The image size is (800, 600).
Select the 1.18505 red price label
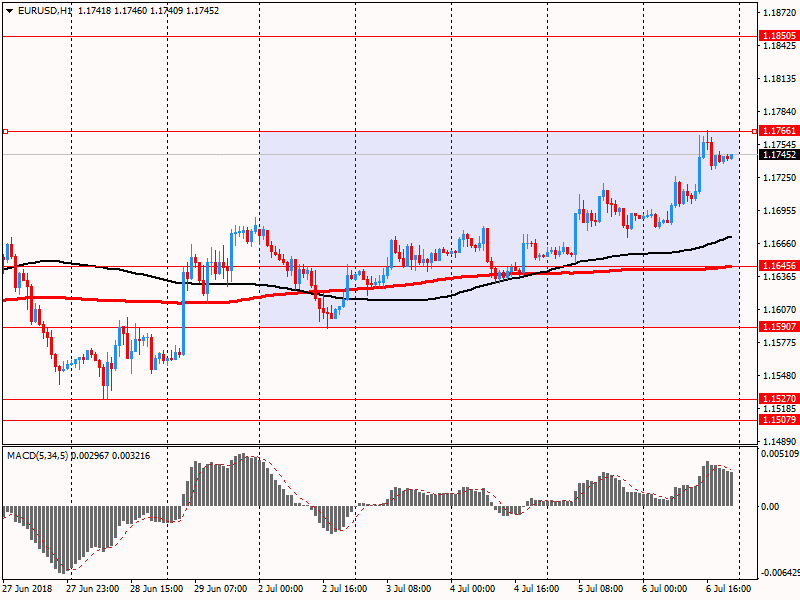click(779, 36)
